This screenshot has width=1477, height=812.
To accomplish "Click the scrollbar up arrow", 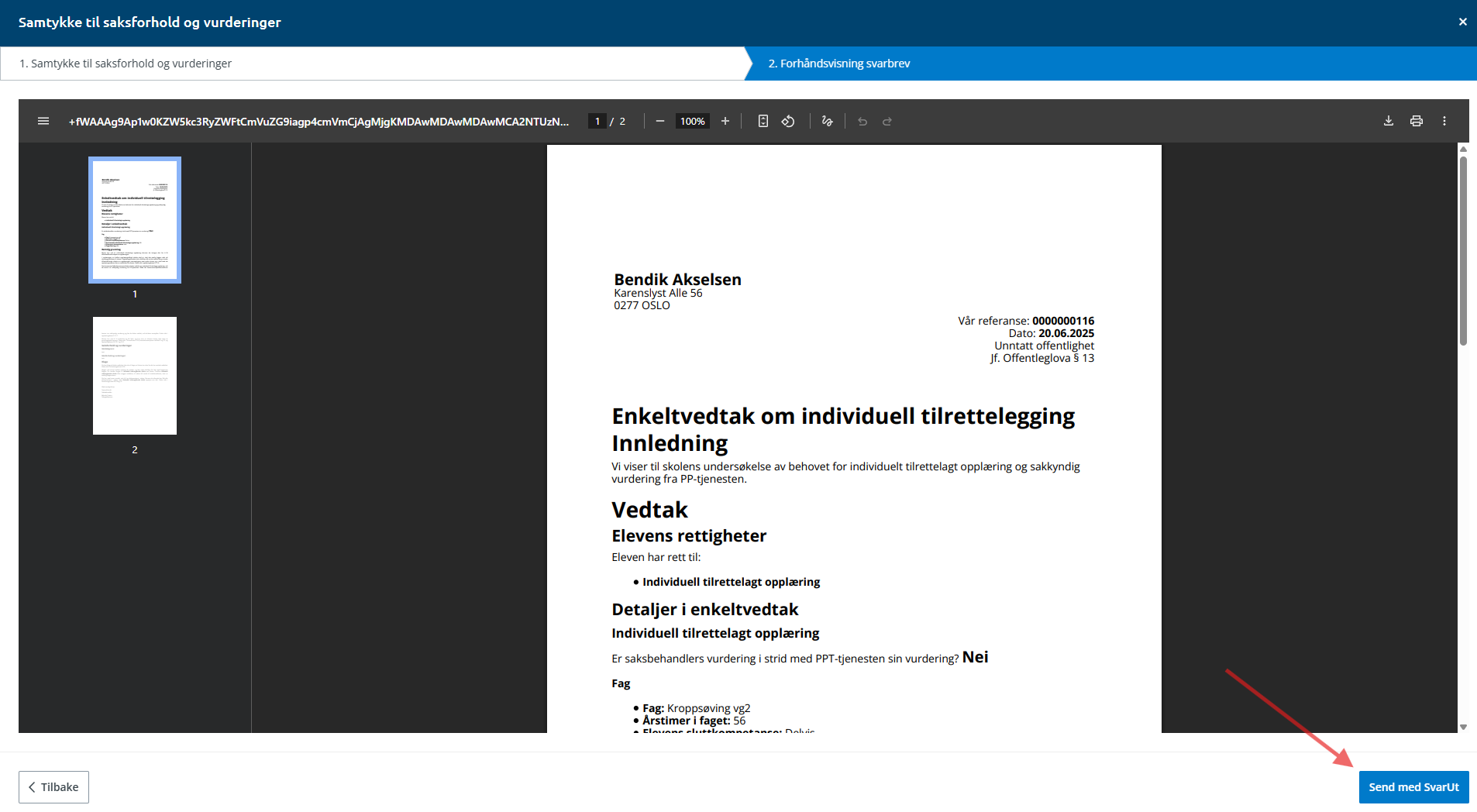I will (1463, 149).
